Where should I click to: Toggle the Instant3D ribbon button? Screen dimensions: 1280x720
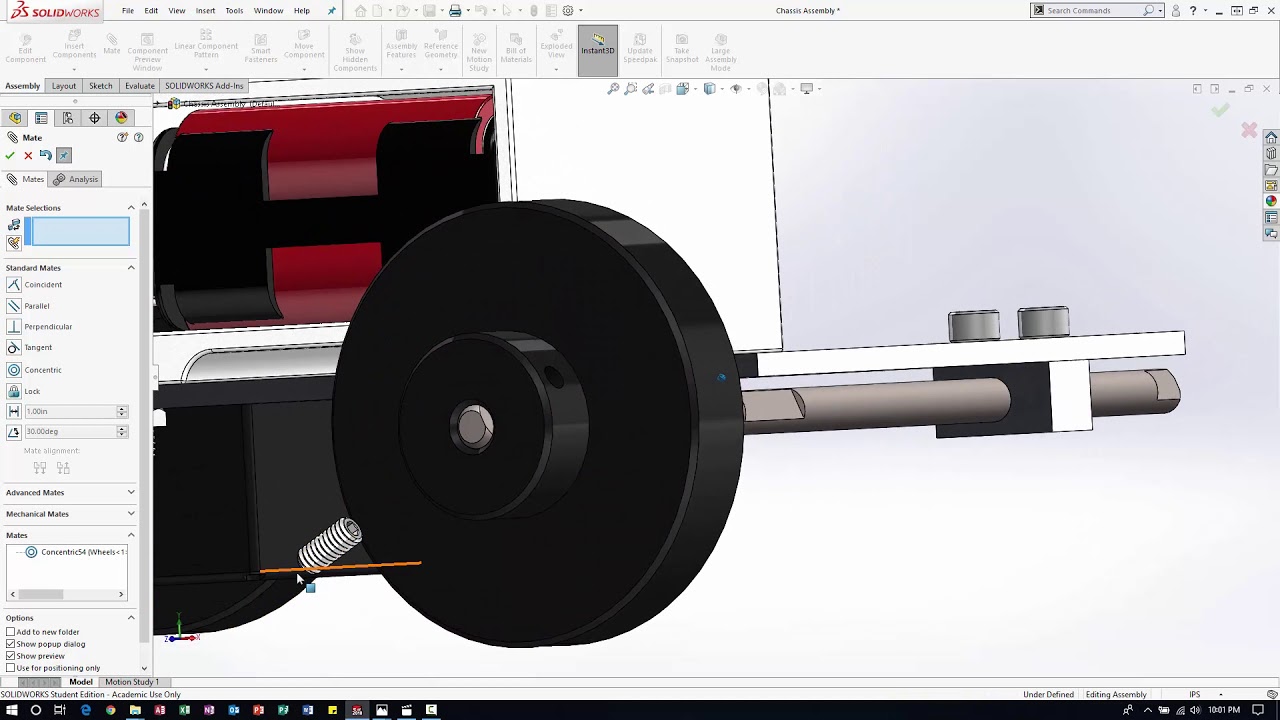pos(598,50)
